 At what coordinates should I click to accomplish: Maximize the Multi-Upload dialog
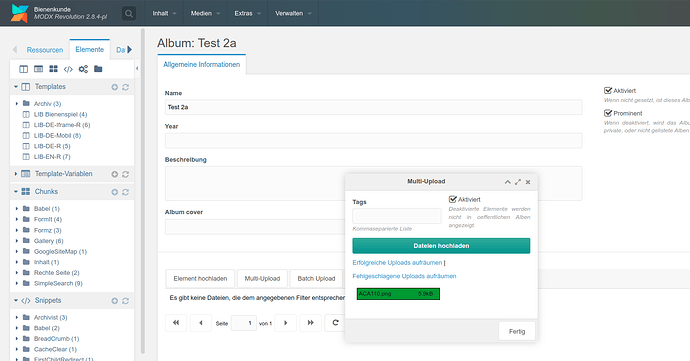pos(518,182)
